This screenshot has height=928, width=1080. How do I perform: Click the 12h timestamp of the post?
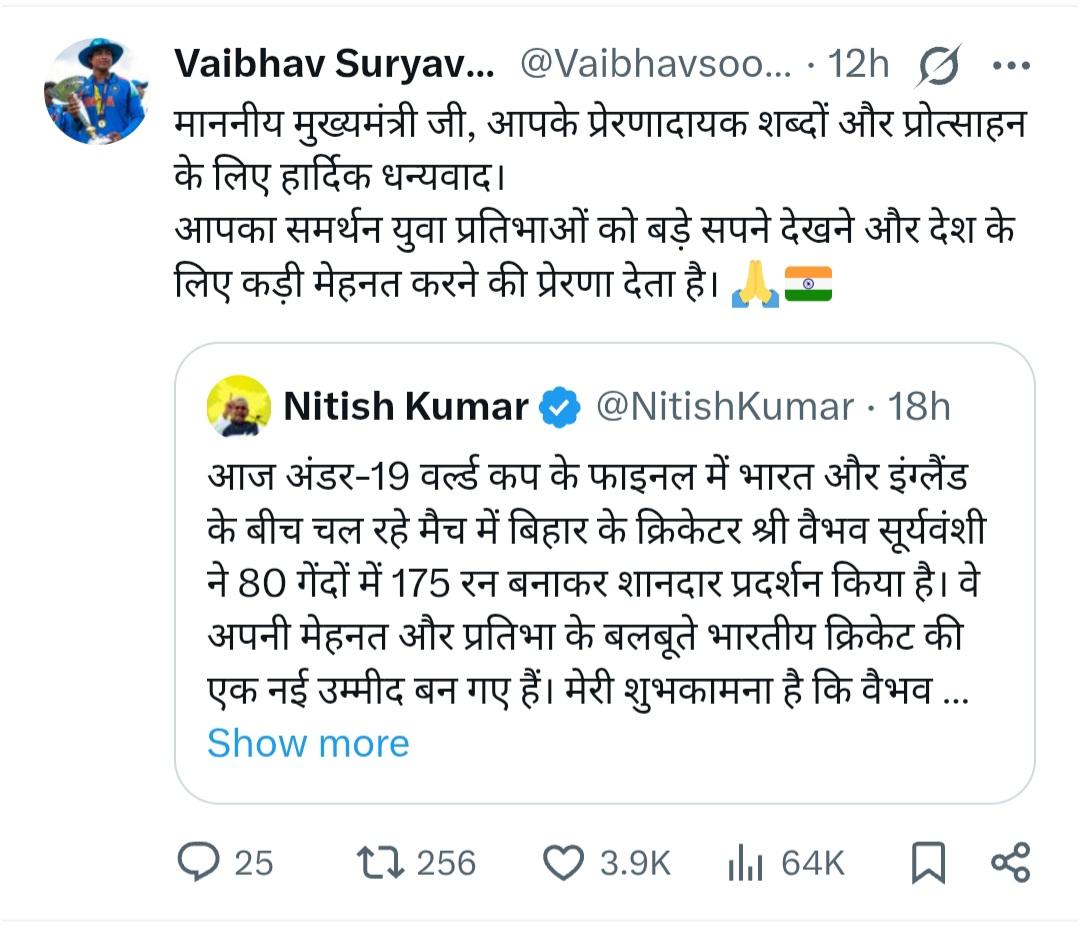coord(859,66)
